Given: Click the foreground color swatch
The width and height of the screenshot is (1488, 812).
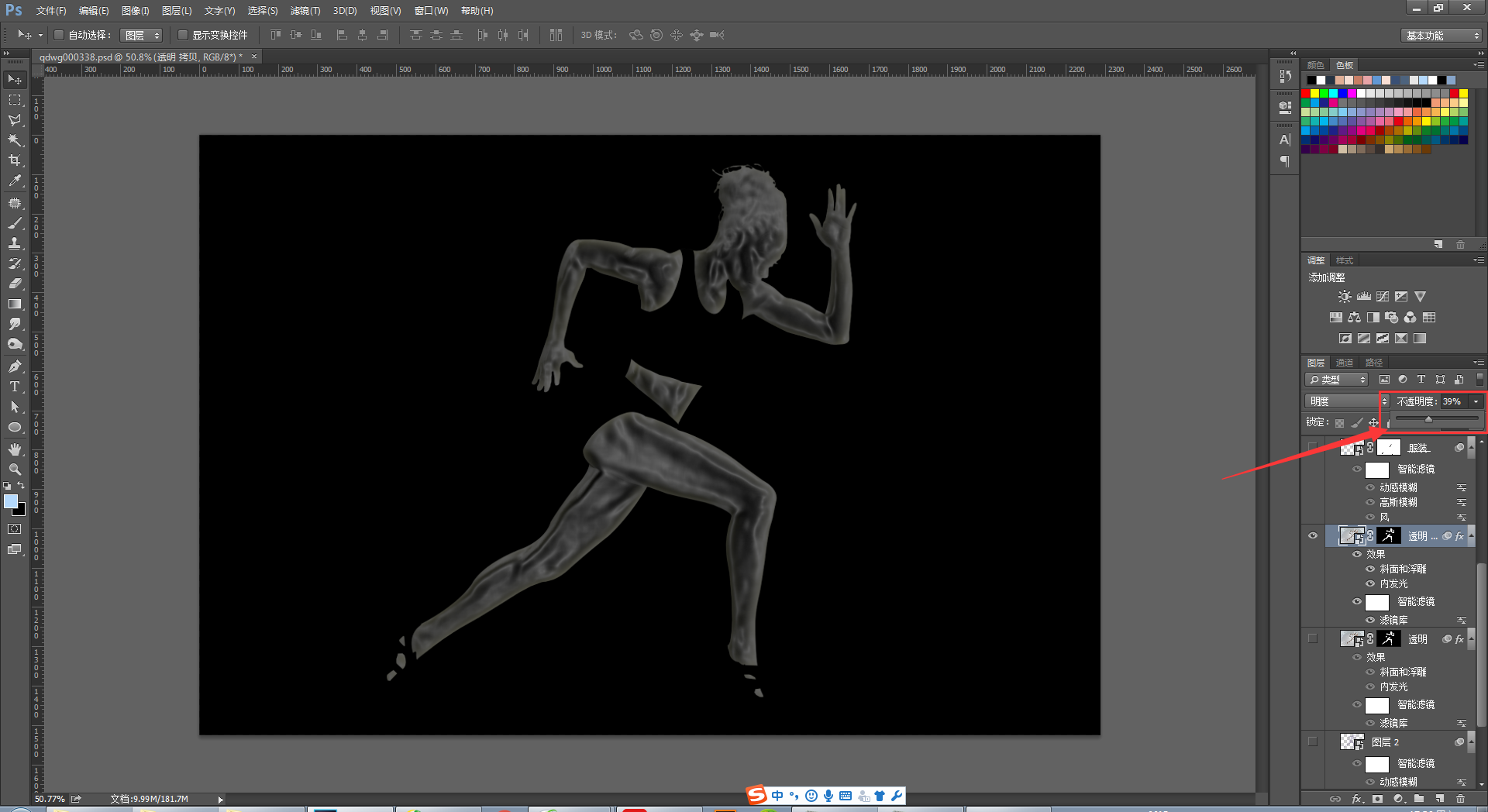Looking at the screenshot, I should pyautogui.click(x=11, y=501).
